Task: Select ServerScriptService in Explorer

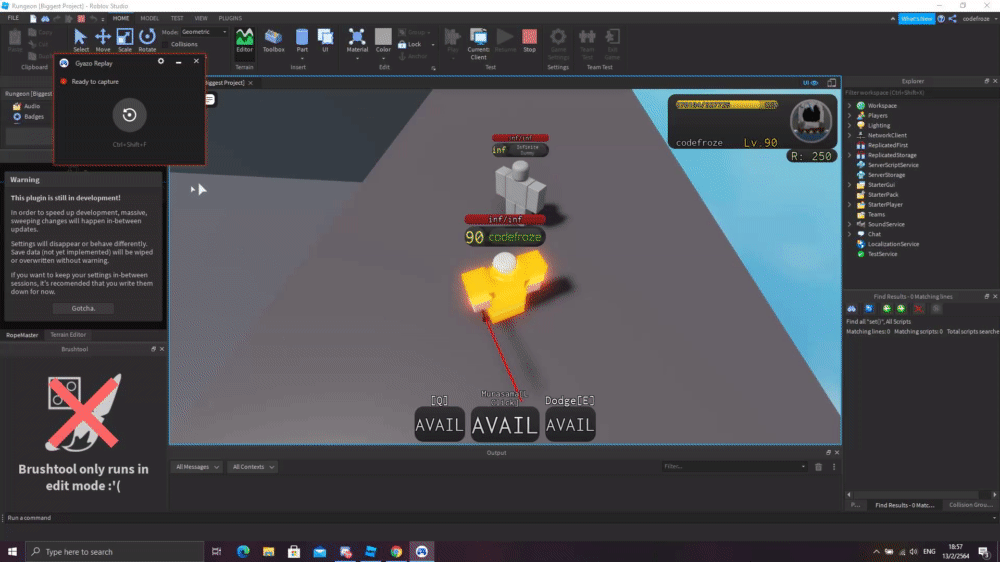Action: click(x=893, y=165)
